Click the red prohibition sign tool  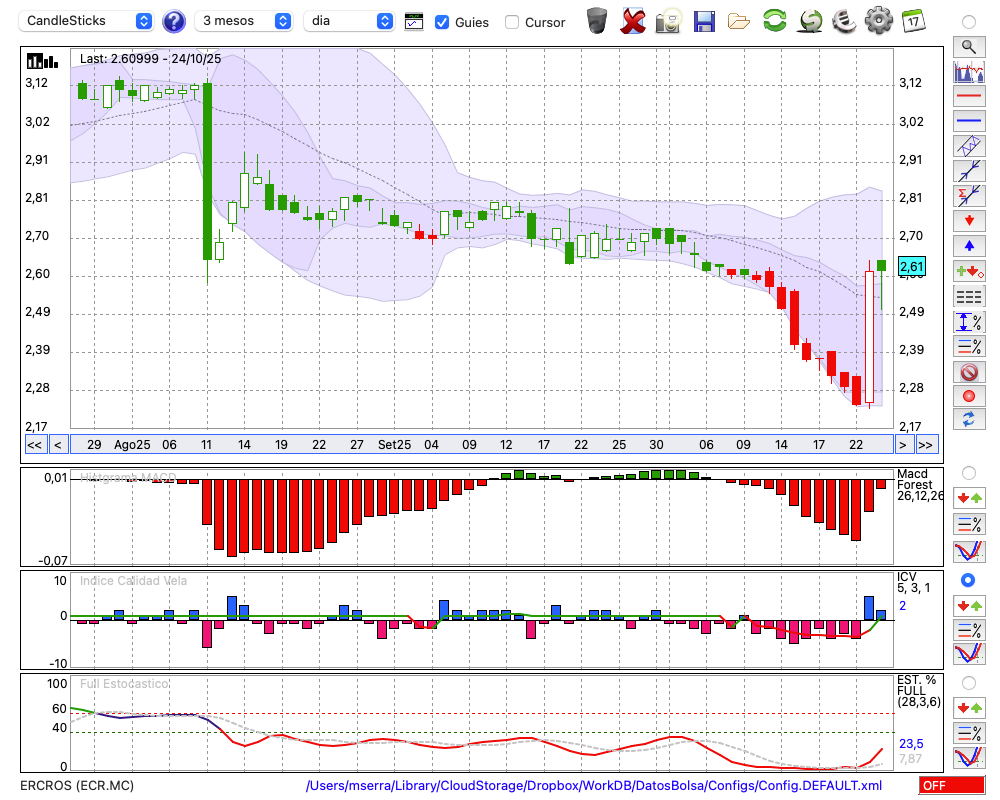[x=968, y=372]
